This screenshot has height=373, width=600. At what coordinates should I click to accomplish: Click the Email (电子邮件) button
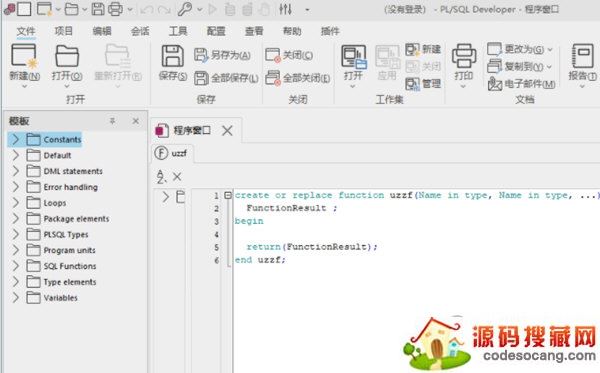point(522,83)
